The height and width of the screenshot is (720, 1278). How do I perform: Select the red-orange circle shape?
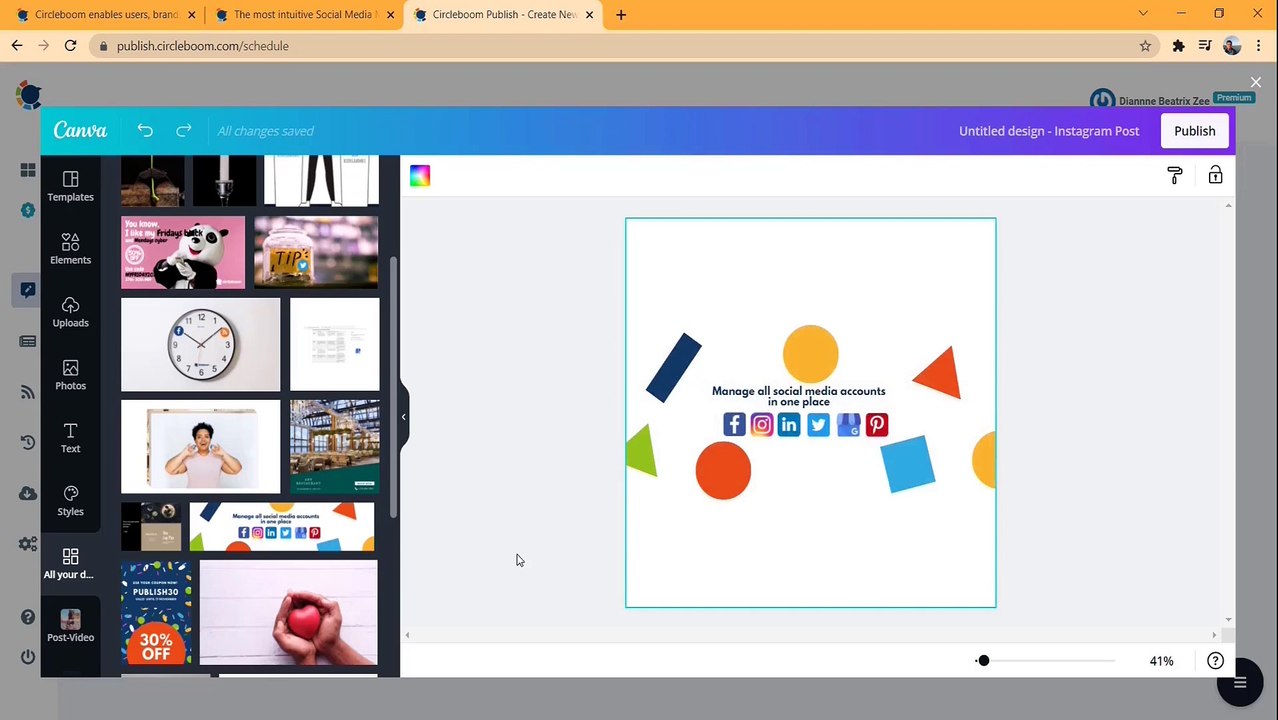coord(723,471)
